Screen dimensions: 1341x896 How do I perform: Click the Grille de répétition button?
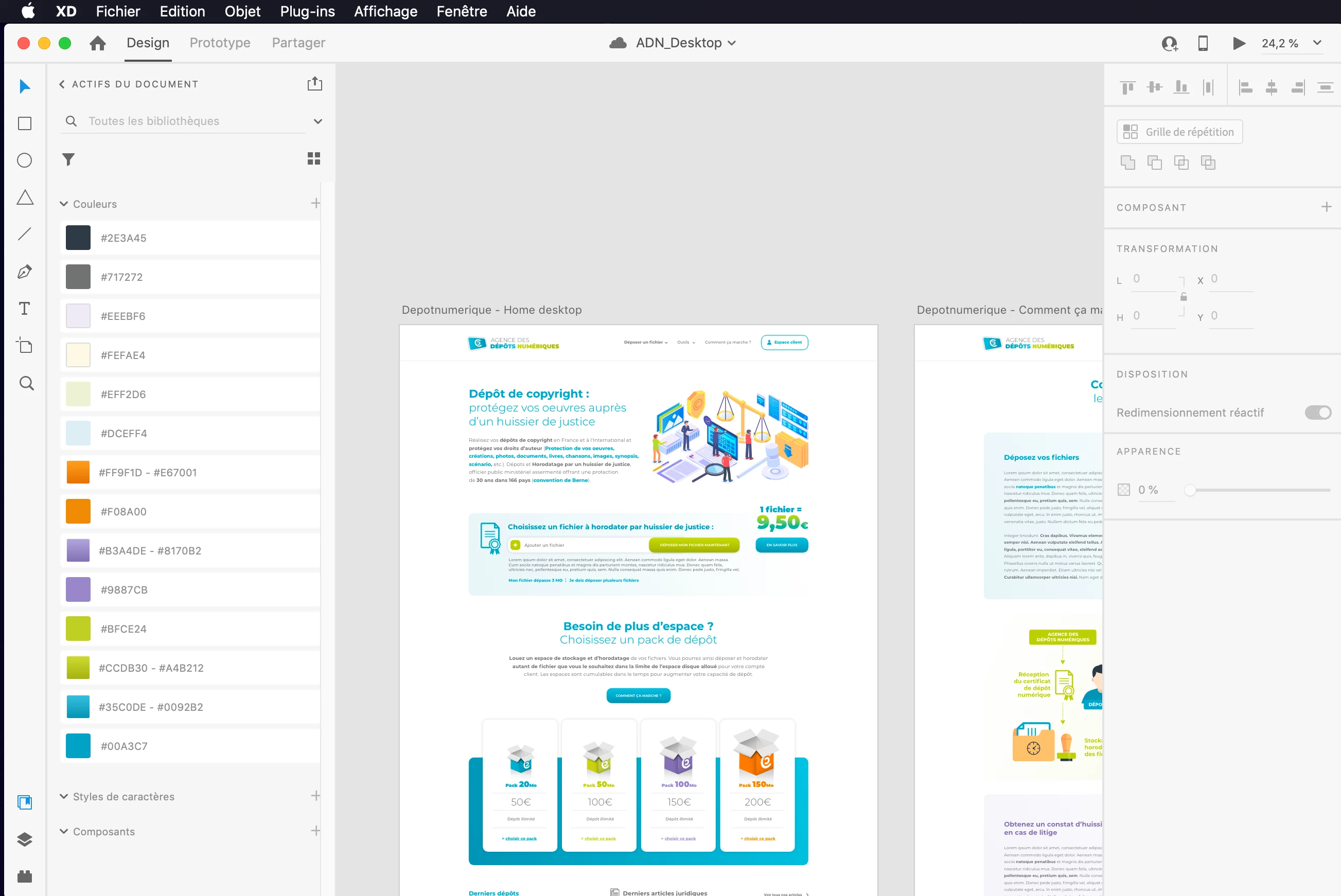(1179, 132)
